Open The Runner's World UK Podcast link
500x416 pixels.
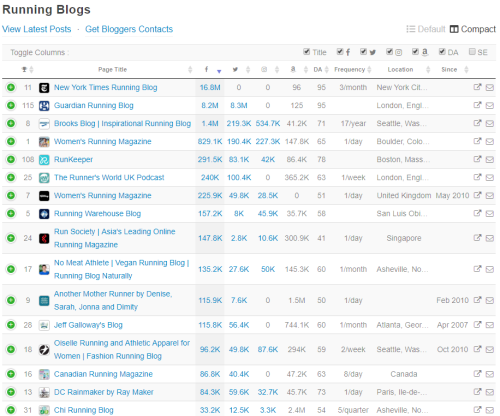click(109, 178)
